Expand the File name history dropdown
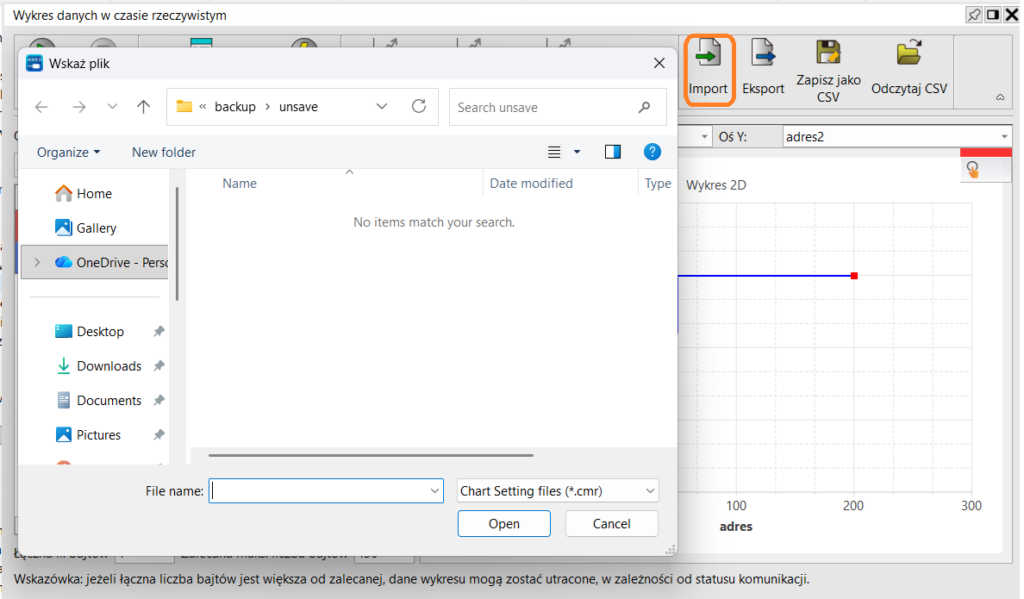Screen dimensions: 1024x599 click(434, 491)
